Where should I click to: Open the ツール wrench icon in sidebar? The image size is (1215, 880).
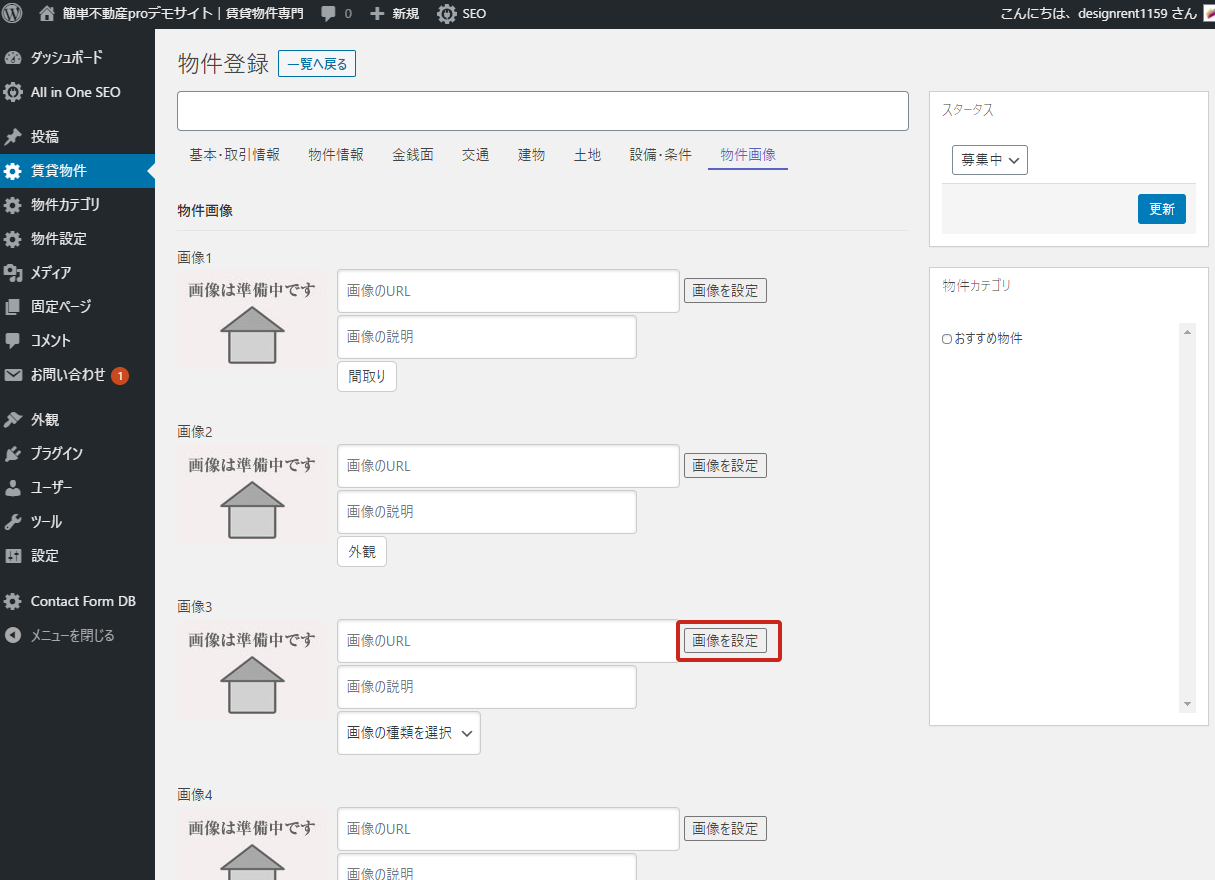pos(13,522)
